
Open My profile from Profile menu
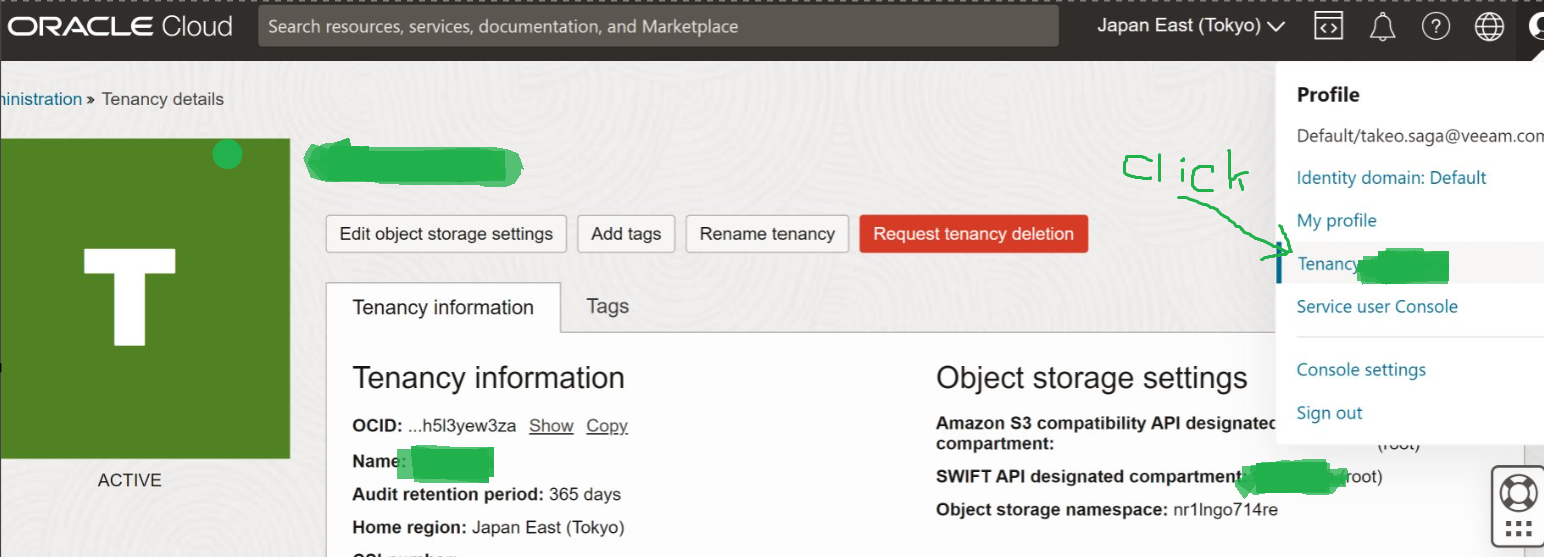pos(1336,220)
